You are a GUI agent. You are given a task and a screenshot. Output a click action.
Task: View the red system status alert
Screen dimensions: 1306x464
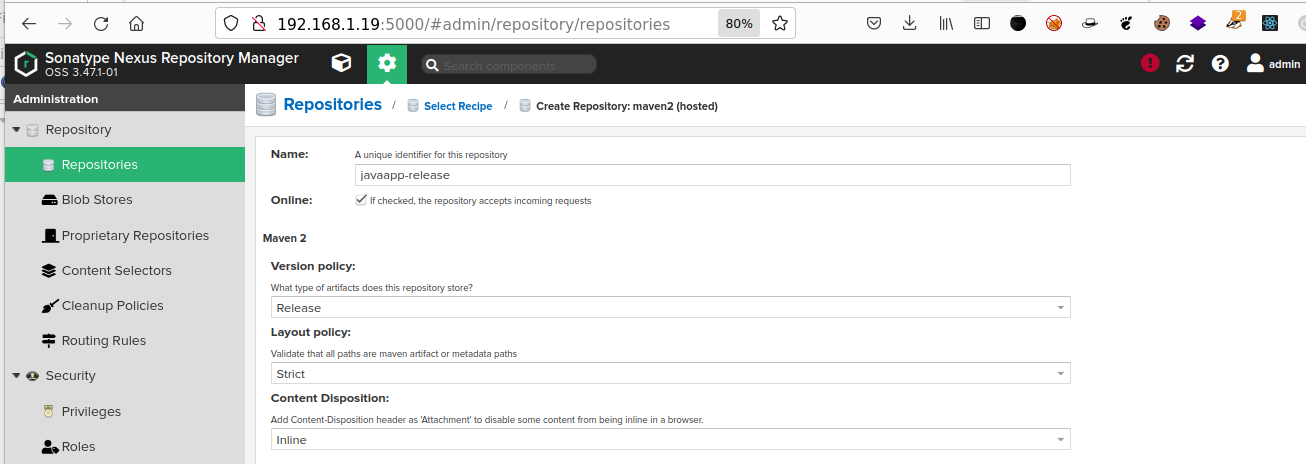pyautogui.click(x=1150, y=63)
